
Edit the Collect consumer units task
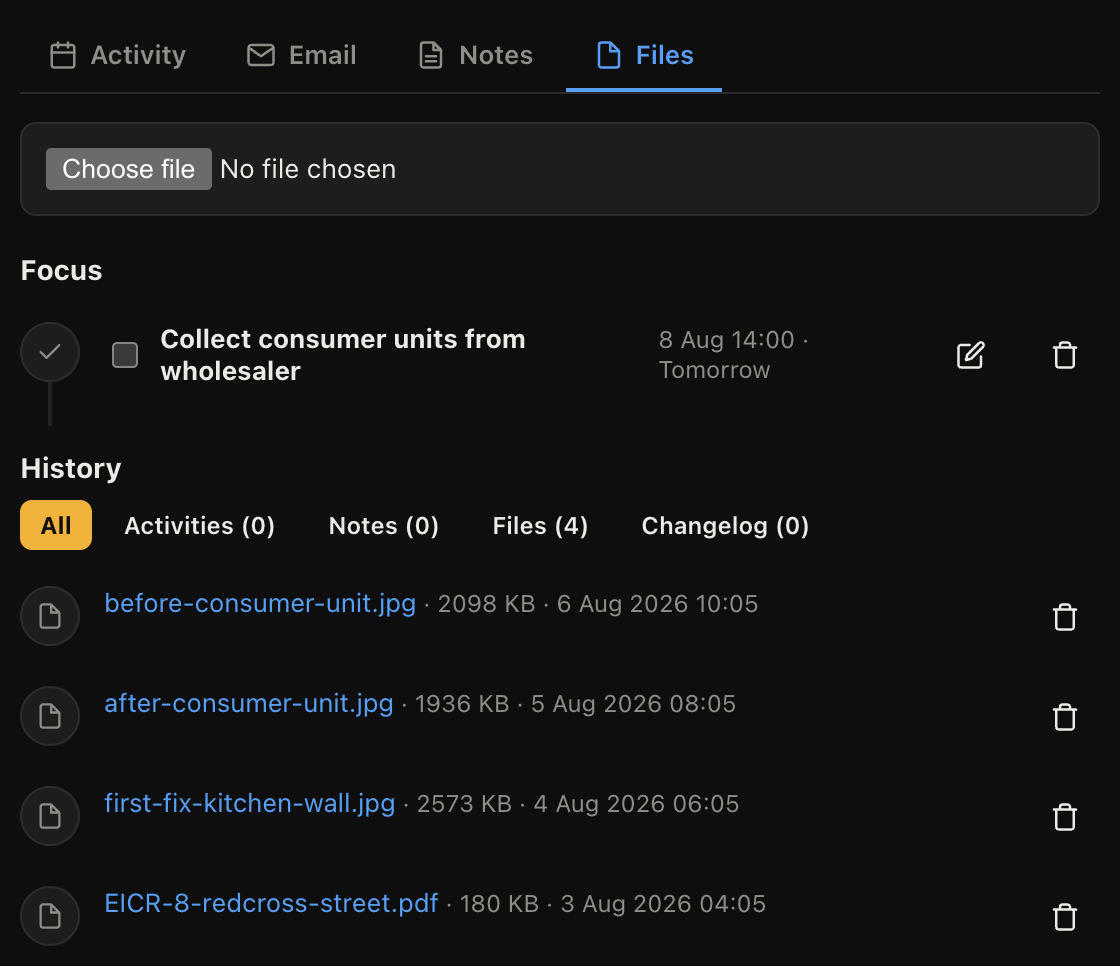click(970, 355)
